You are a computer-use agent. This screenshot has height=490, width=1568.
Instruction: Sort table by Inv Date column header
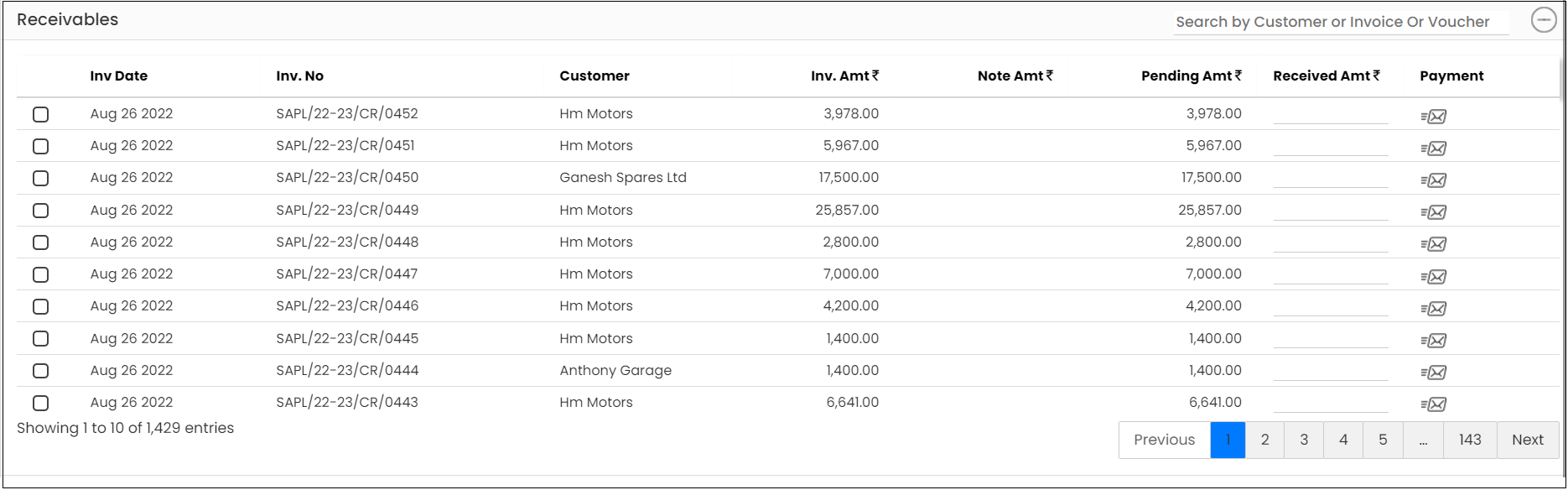point(119,76)
